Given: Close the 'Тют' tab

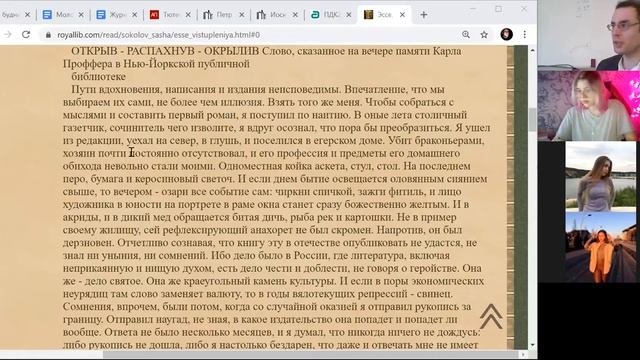Looking at the screenshot, I should pyautogui.click(x=188, y=15).
